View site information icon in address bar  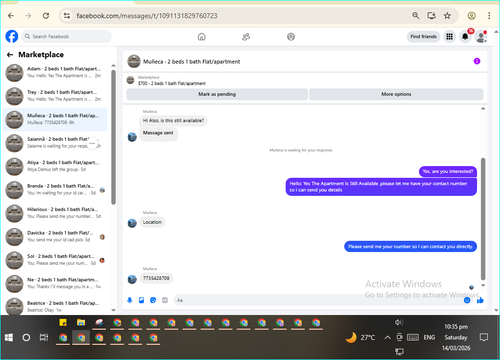pyautogui.click(x=67, y=16)
